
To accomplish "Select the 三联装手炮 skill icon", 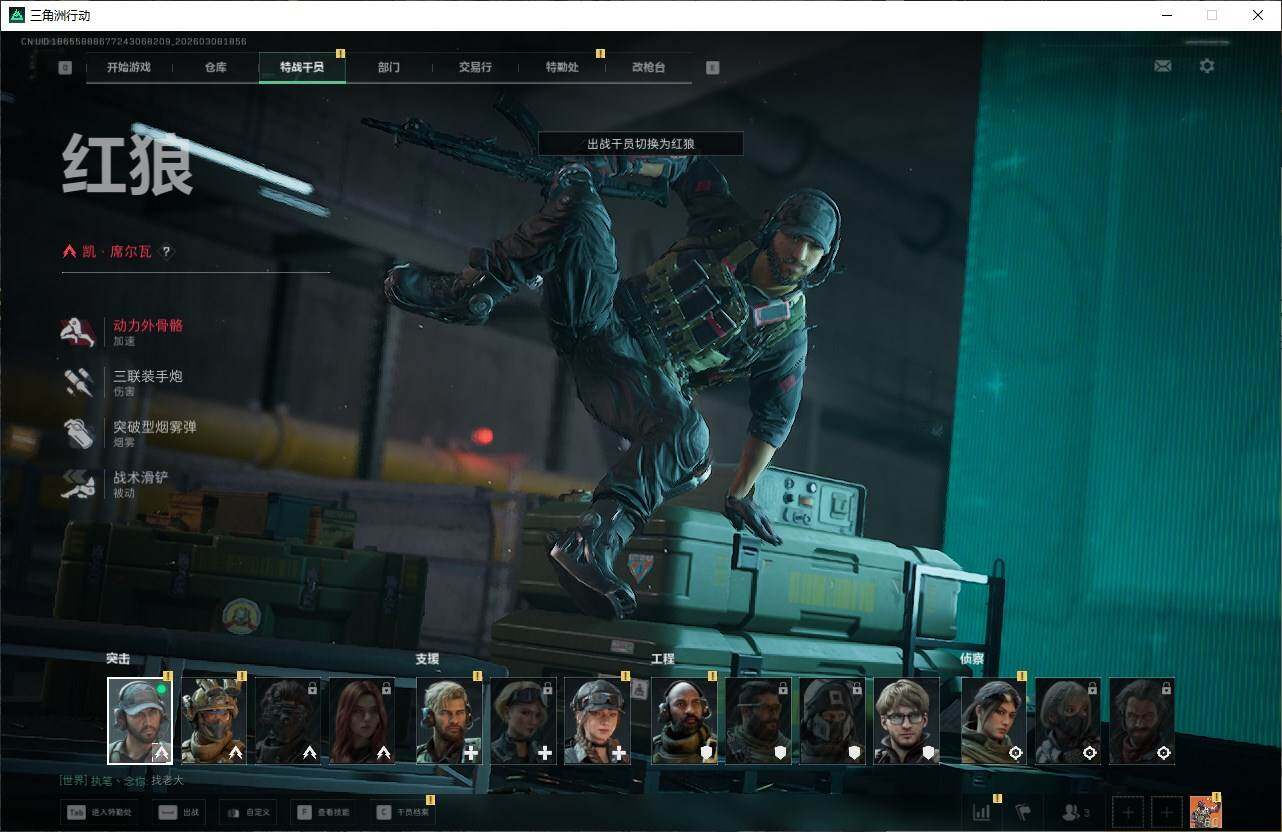I will coord(78,383).
